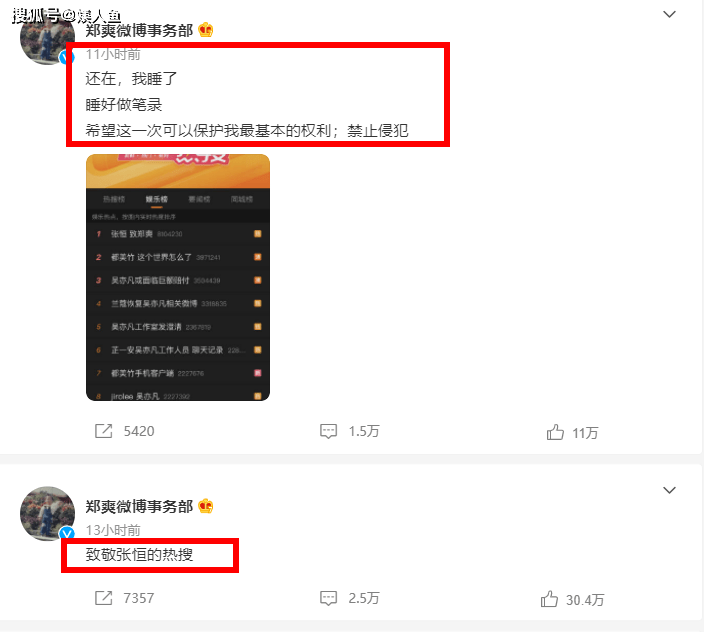Click the 致敬张恒的热搜 post text
This screenshot has height=632, width=704.
point(139,555)
